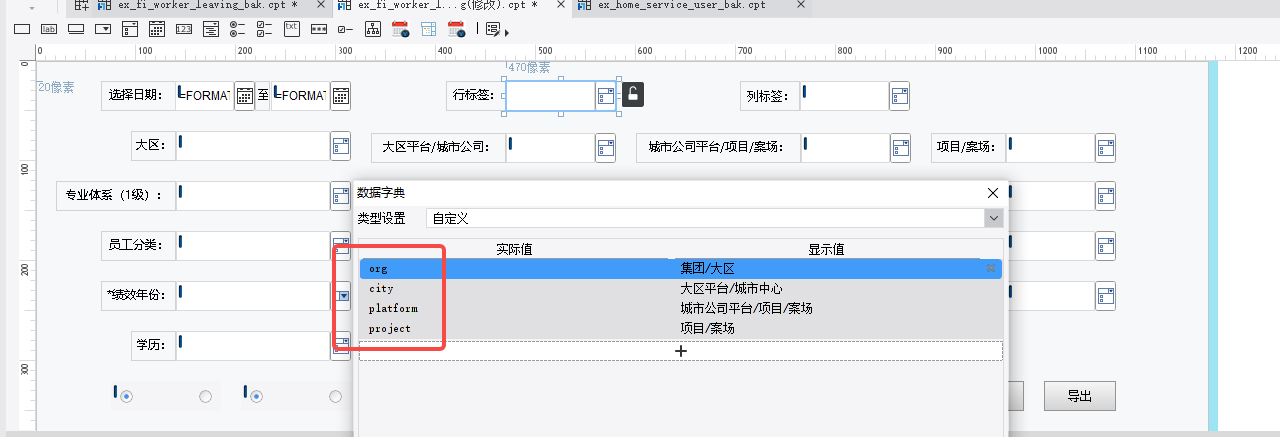Viewport: 1280px width, 437px height.
Task: Select the radio button group tool
Action: pyautogui.click(x=237, y=29)
